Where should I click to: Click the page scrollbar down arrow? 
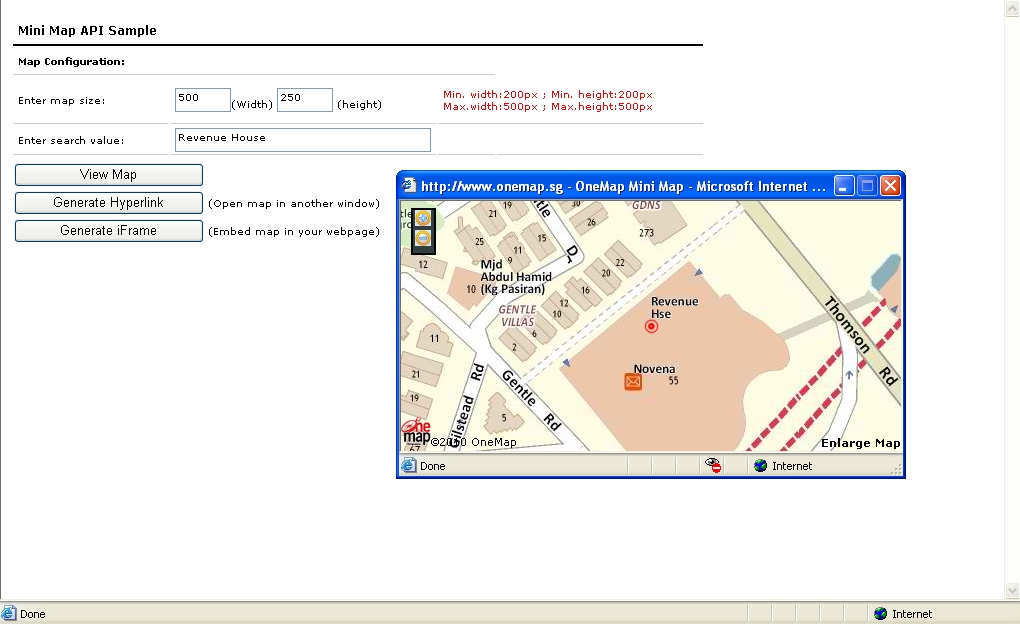tap(1012, 591)
